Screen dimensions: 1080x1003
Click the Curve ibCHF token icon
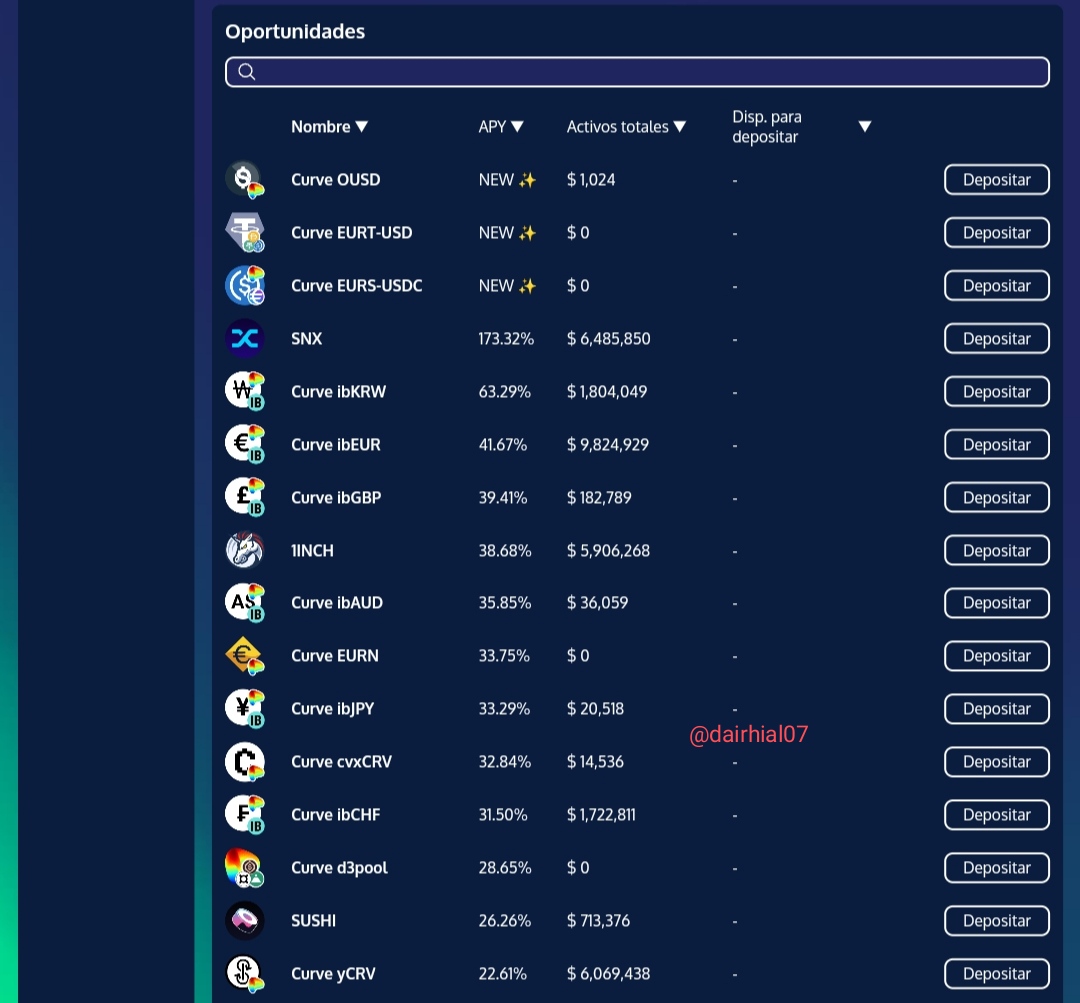245,815
